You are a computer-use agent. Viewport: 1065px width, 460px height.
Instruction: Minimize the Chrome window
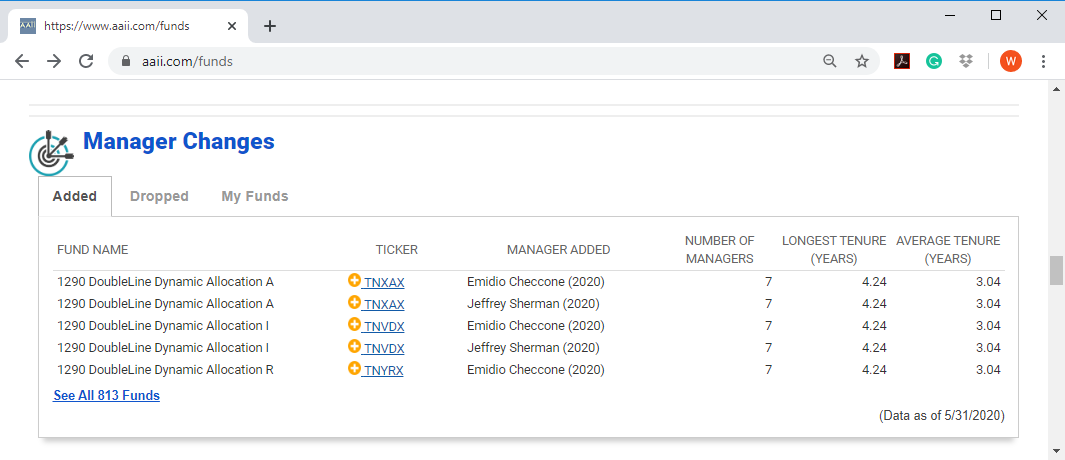point(950,15)
